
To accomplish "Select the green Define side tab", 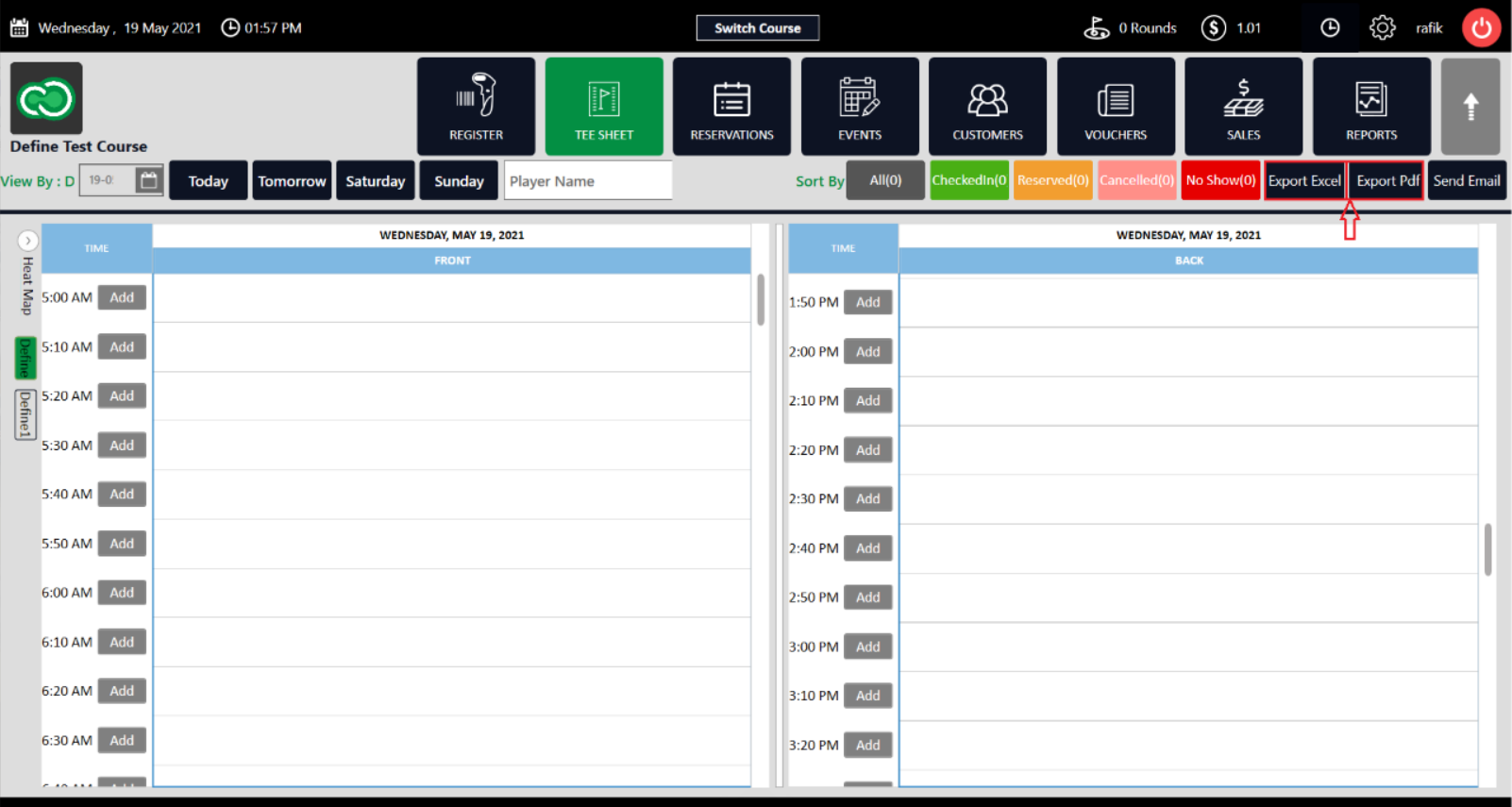I will click(x=25, y=358).
